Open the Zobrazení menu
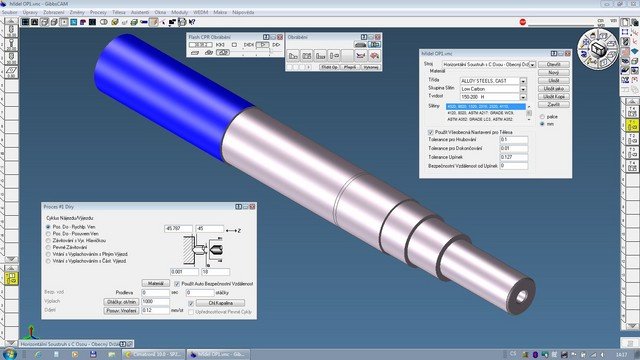The image size is (640, 360). [x=54, y=12]
